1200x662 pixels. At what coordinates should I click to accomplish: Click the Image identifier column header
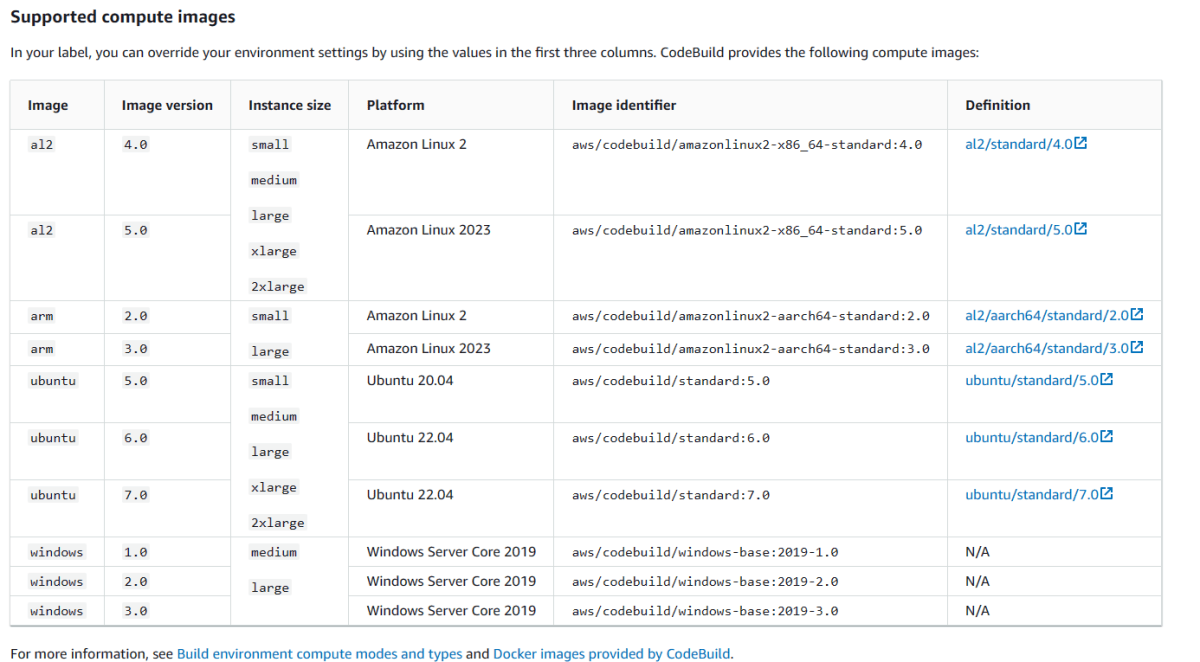(624, 105)
